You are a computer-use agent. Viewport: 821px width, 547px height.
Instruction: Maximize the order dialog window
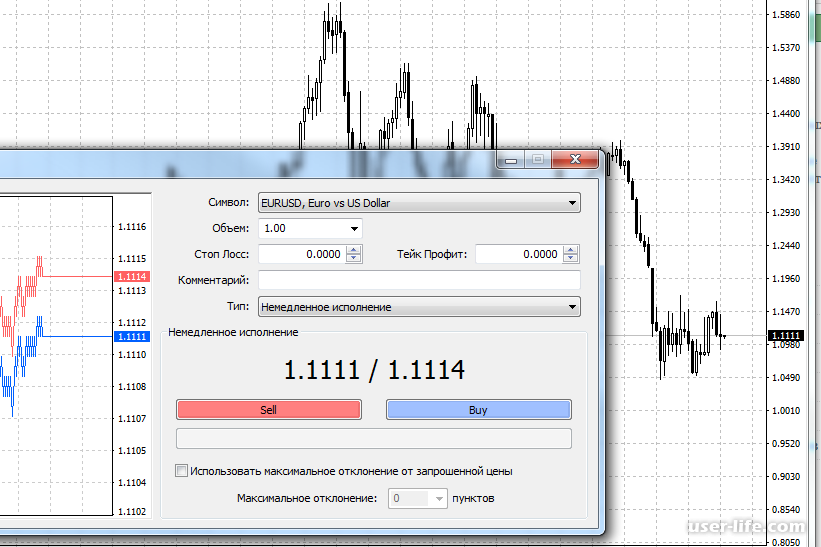coord(538,160)
